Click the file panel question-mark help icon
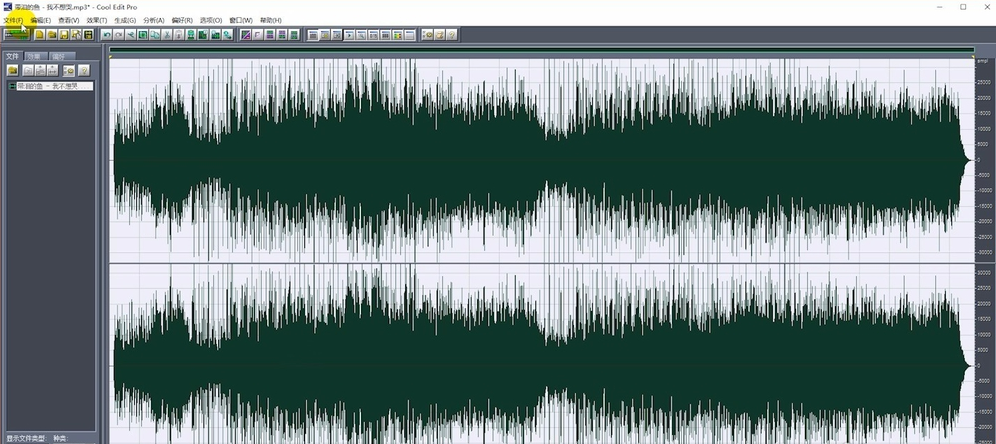 (84, 71)
